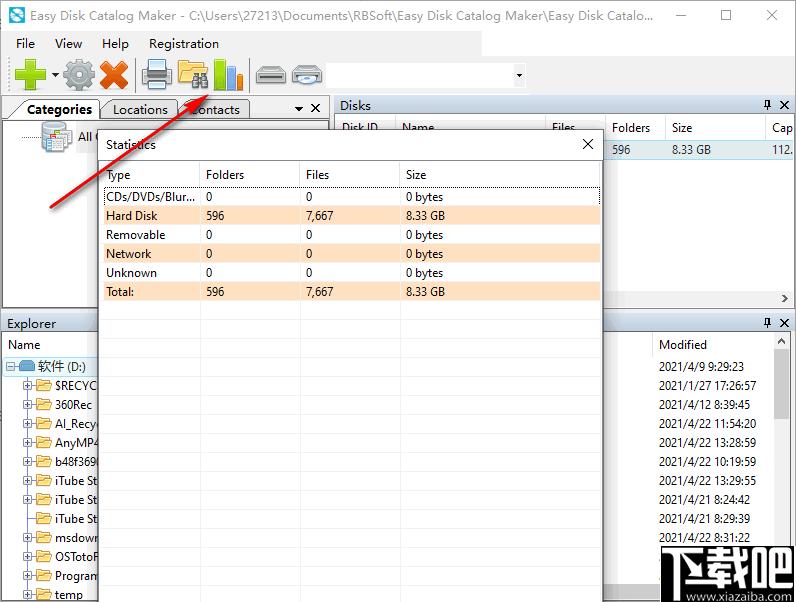Select the CDs/DVDs/Blur... statistics row
This screenshot has width=796, height=602.
(x=351, y=196)
